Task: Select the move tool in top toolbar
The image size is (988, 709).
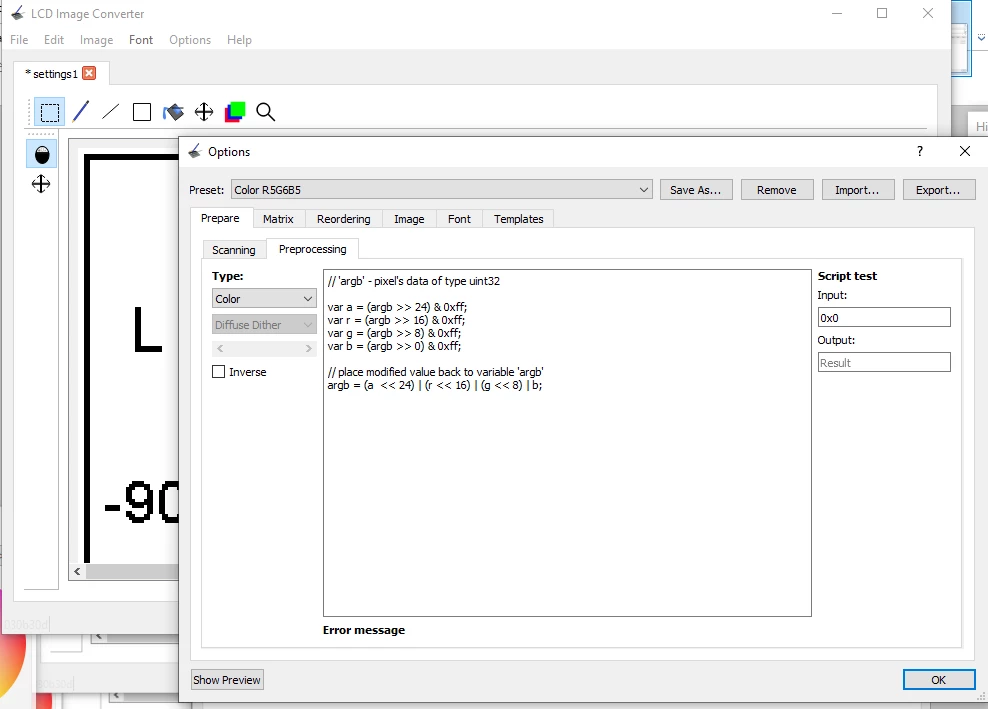Action: pyautogui.click(x=204, y=112)
